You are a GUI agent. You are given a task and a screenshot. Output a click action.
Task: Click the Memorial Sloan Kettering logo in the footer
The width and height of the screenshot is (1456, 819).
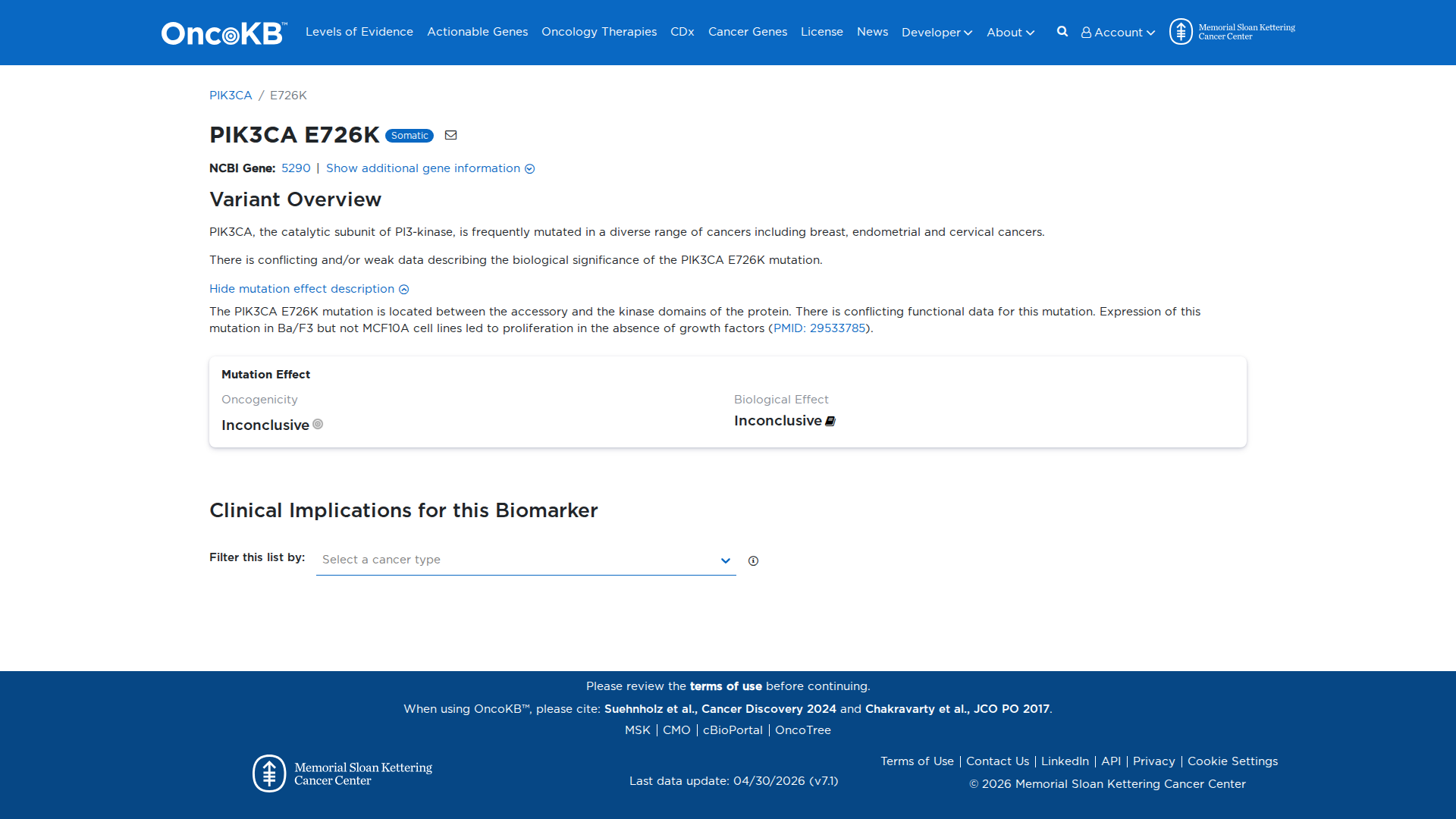coord(342,773)
